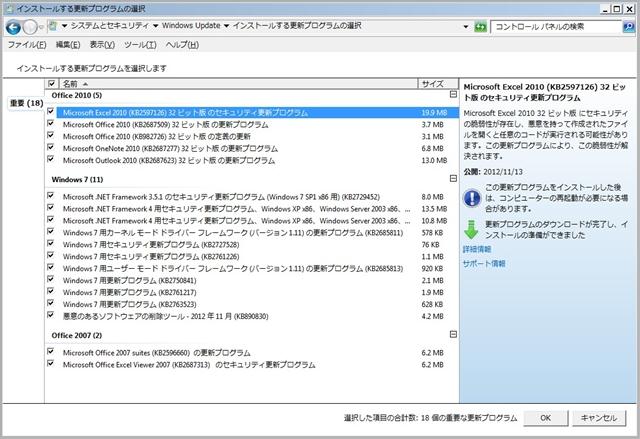This screenshot has height=439, width=640.
Task: Click the キャンセル button
Action: point(599,418)
